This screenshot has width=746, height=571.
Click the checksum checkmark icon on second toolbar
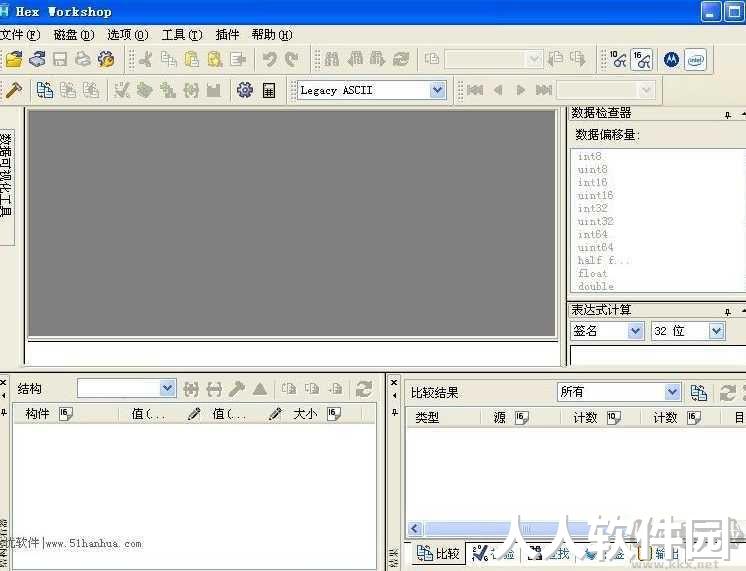[x=122, y=90]
